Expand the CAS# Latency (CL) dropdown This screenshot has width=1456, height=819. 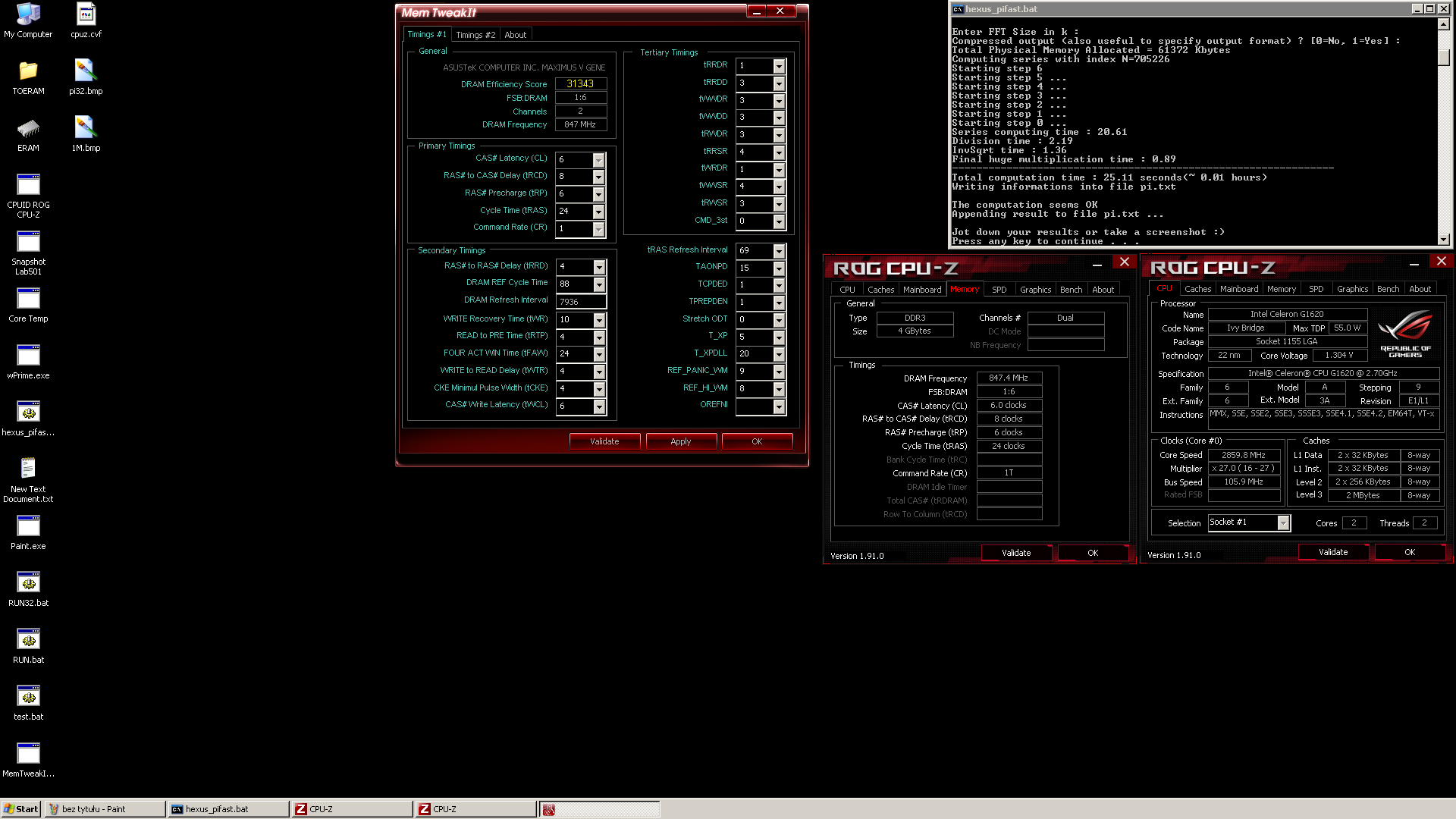(599, 160)
